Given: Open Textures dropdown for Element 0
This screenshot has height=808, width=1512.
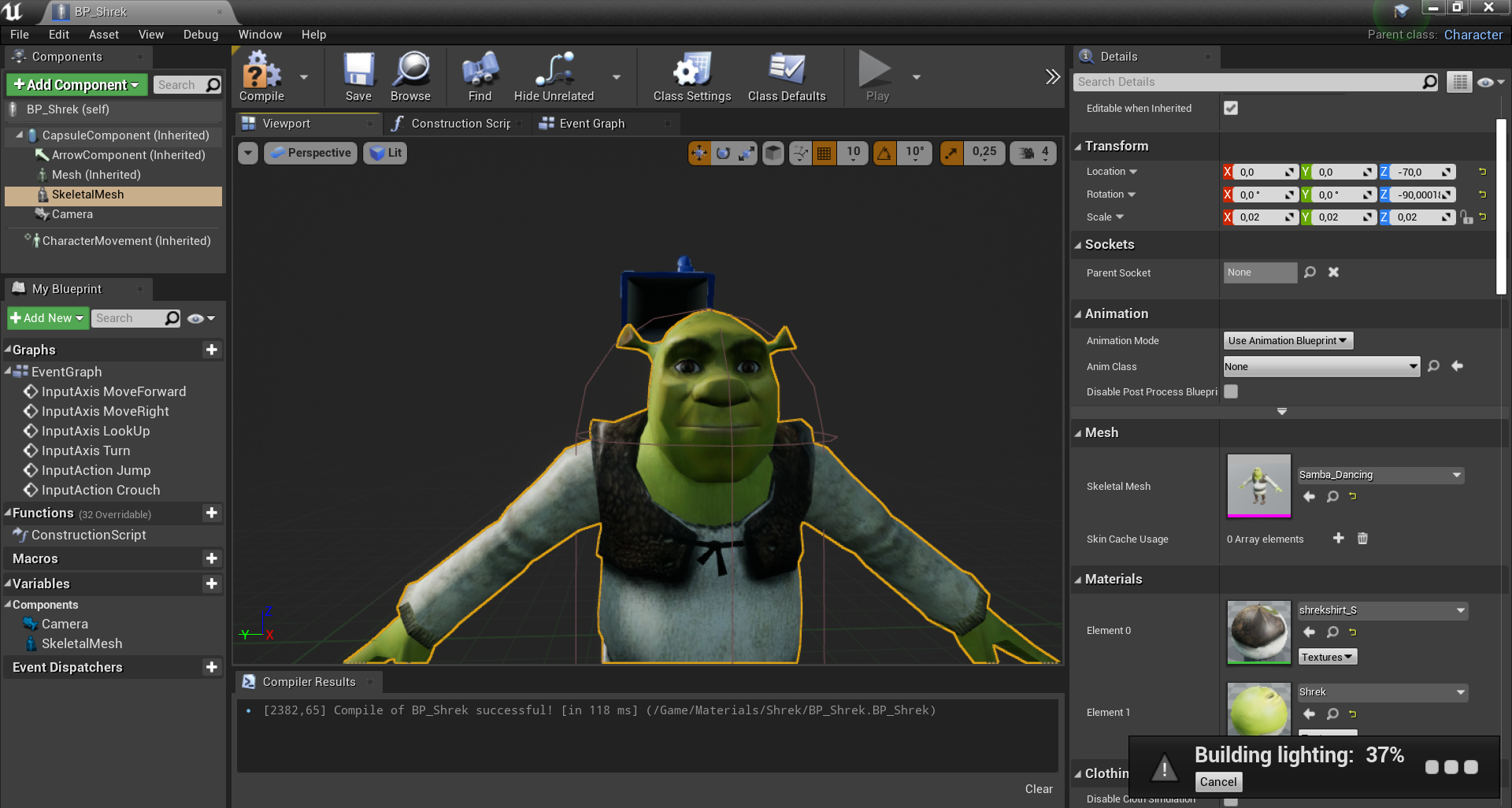Looking at the screenshot, I should pos(1327,657).
